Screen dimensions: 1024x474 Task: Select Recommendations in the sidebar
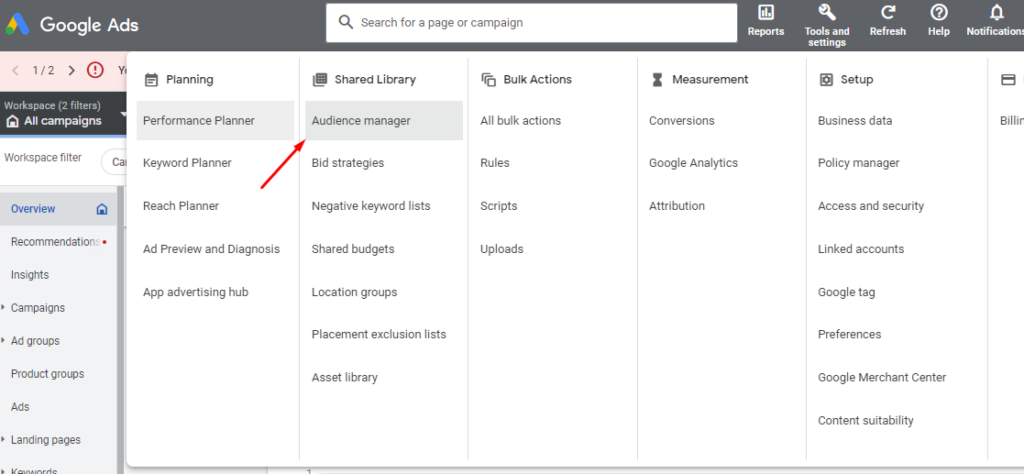(x=58, y=242)
